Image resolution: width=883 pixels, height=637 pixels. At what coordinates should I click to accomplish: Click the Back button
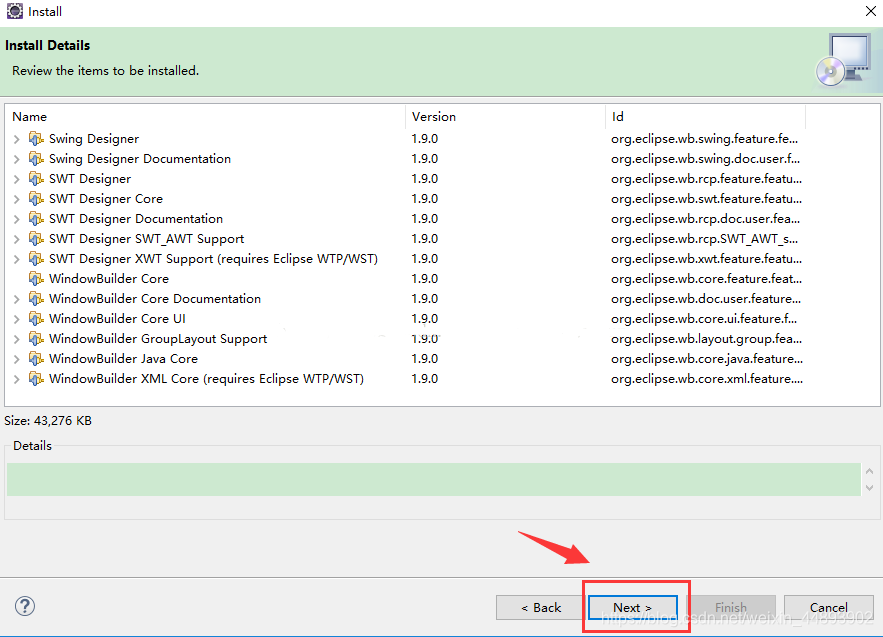539,607
